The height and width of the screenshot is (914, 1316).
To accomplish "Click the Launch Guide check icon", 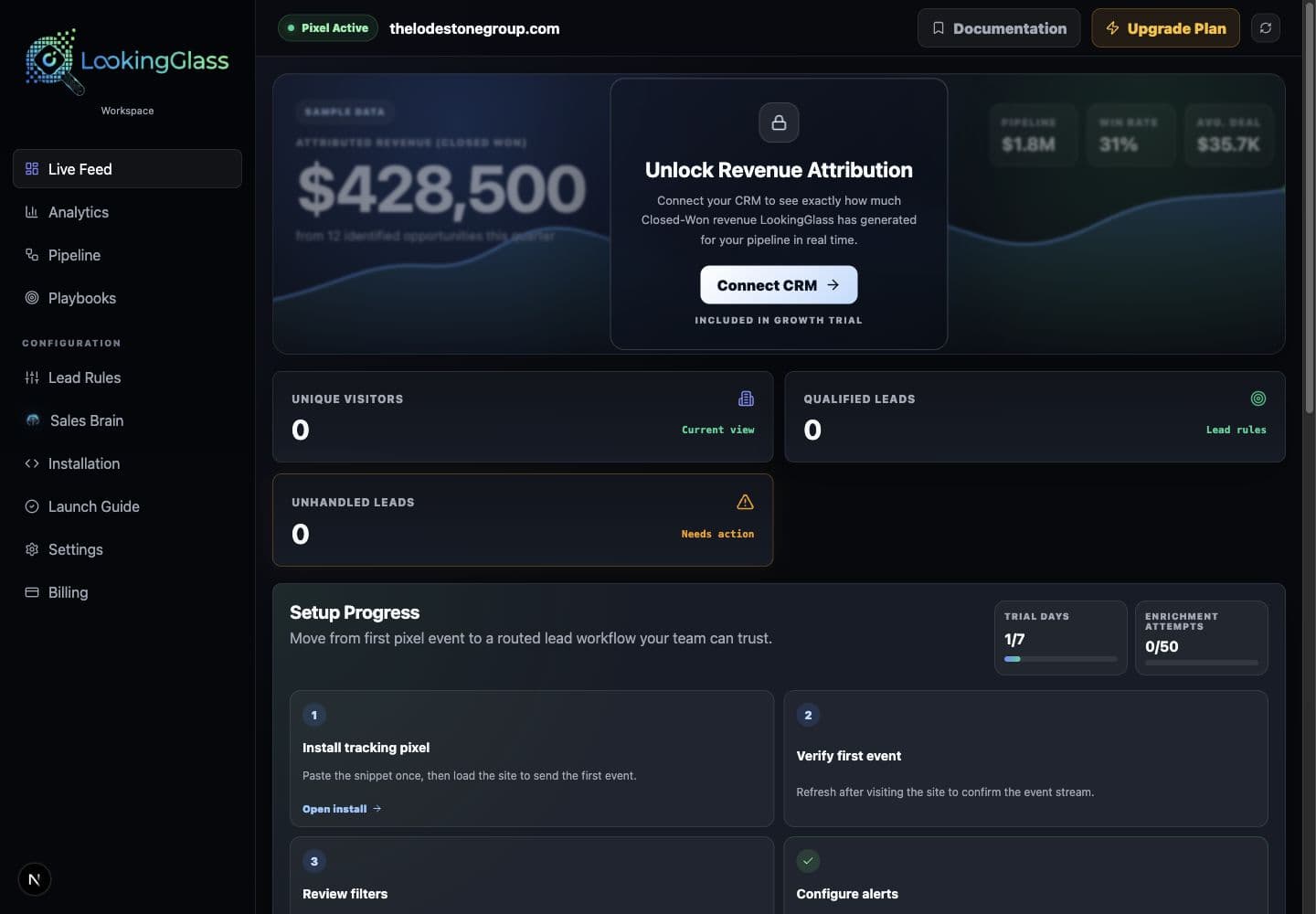I will click(32, 506).
